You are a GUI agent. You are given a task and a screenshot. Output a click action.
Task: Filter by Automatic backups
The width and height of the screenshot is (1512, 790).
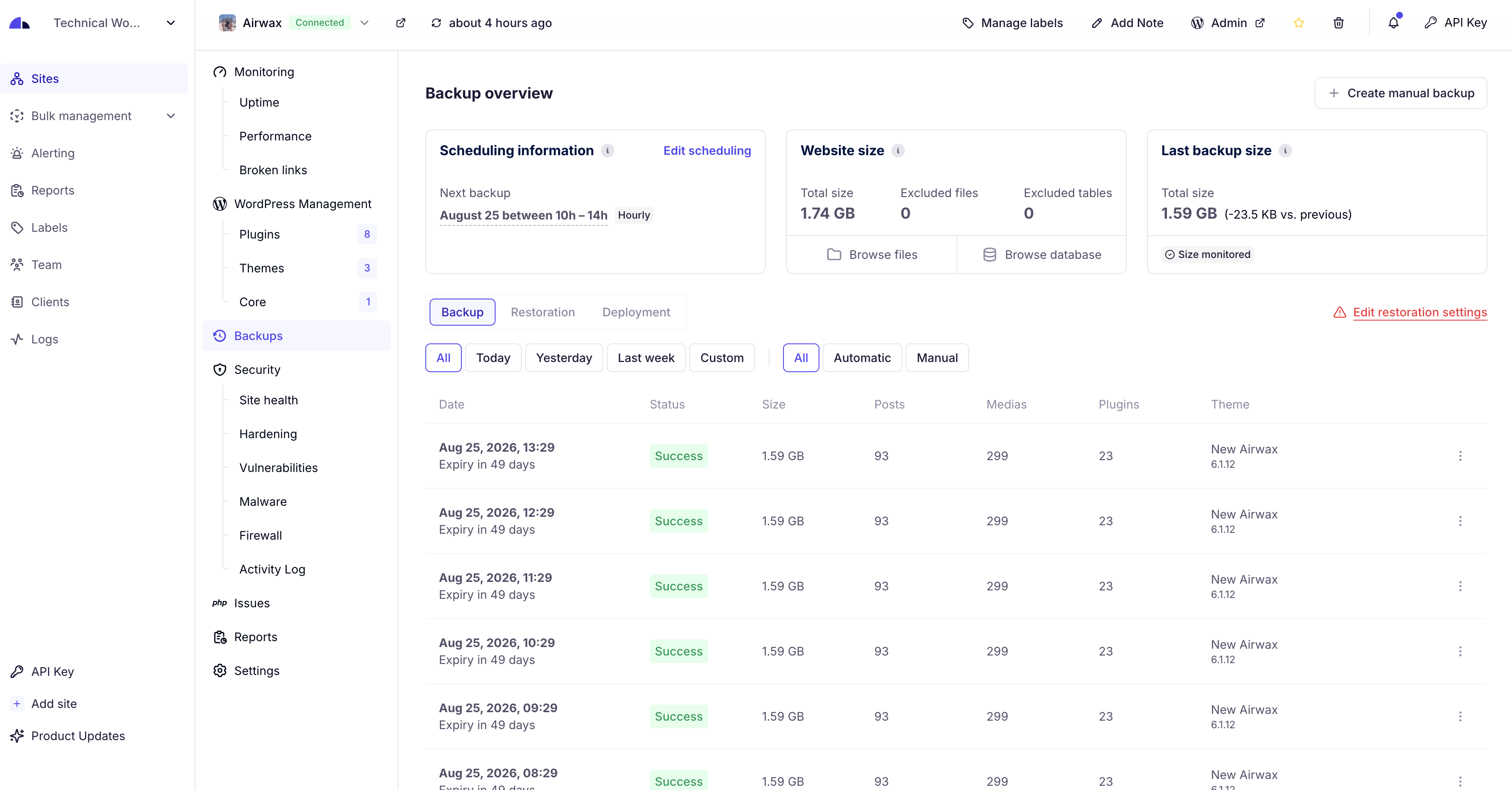(862, 358)
